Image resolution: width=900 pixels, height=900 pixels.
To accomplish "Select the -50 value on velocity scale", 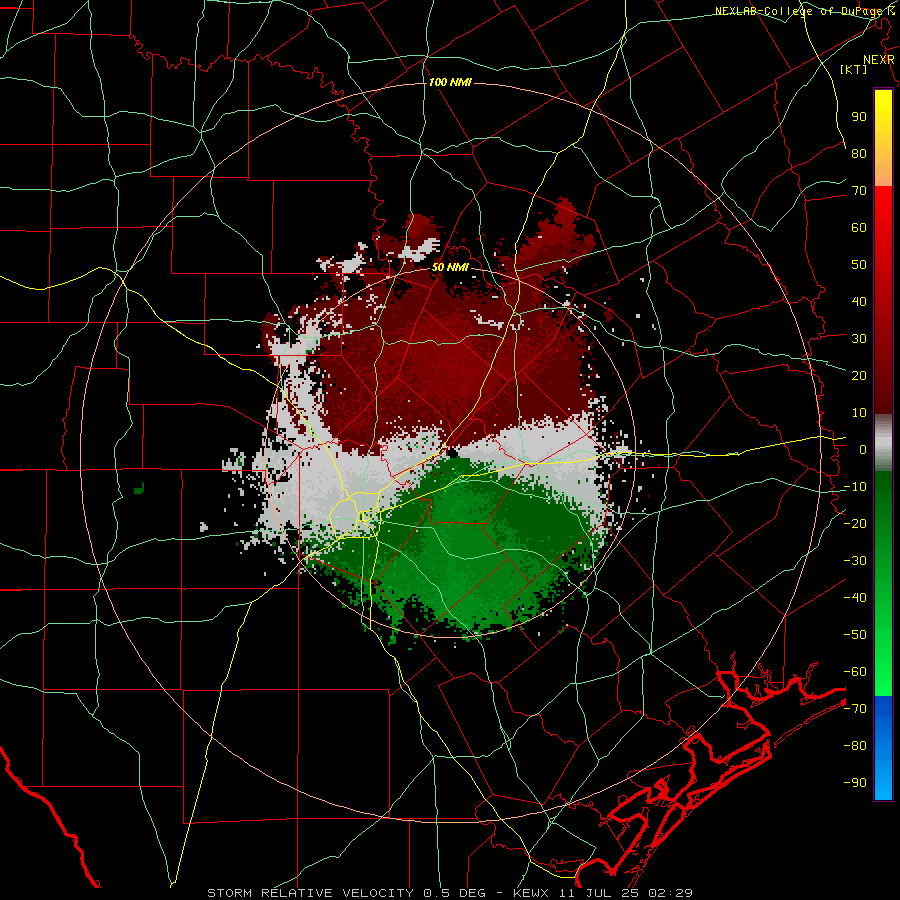I will pos(855,635).
